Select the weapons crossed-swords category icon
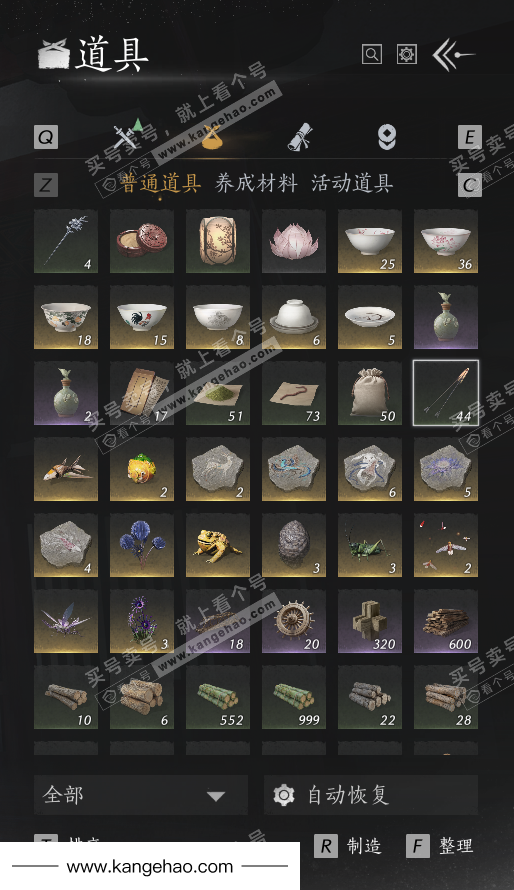Screen dimensions: 514x890 pyautogui.click(x=128, y=135)
